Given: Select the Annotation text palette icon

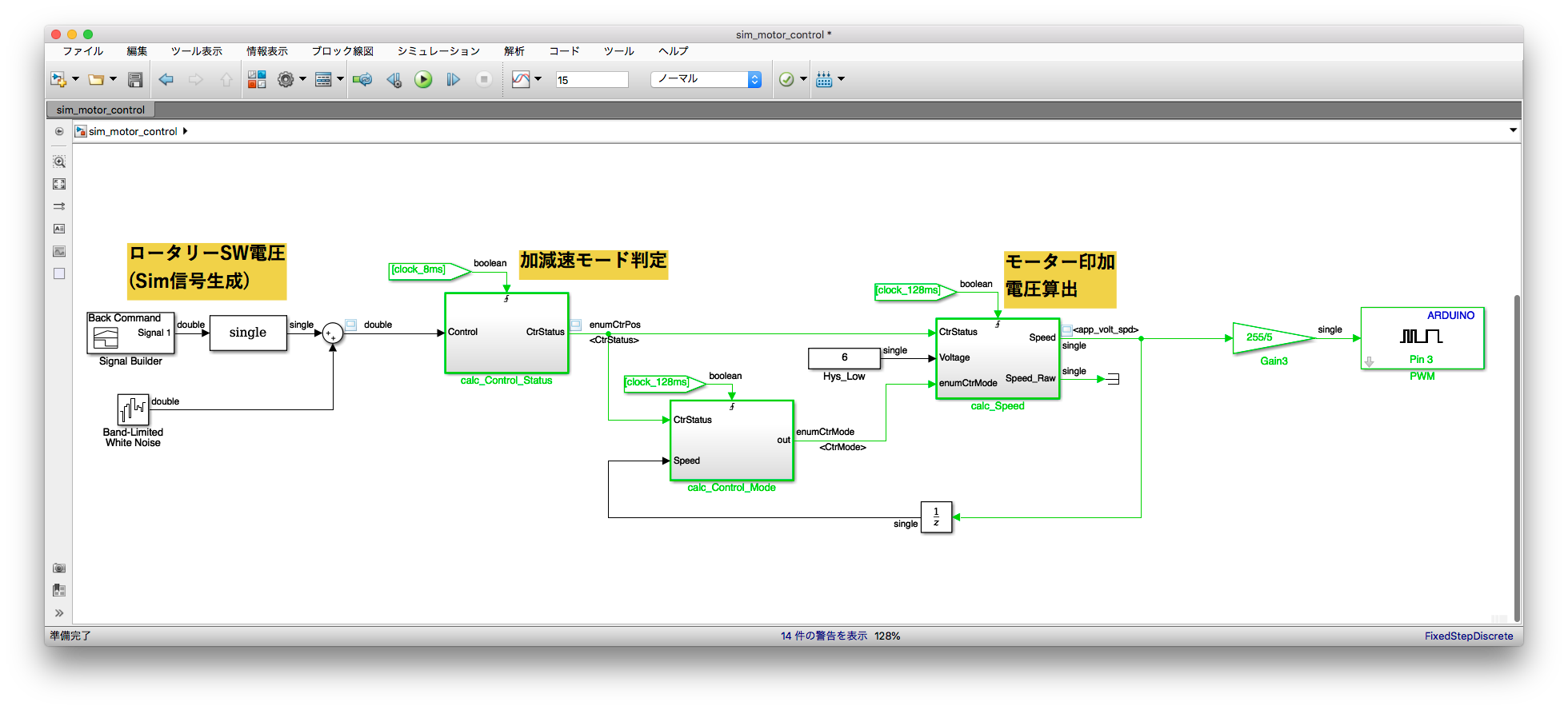Looking at the screenshot, I should coord(59,229).
